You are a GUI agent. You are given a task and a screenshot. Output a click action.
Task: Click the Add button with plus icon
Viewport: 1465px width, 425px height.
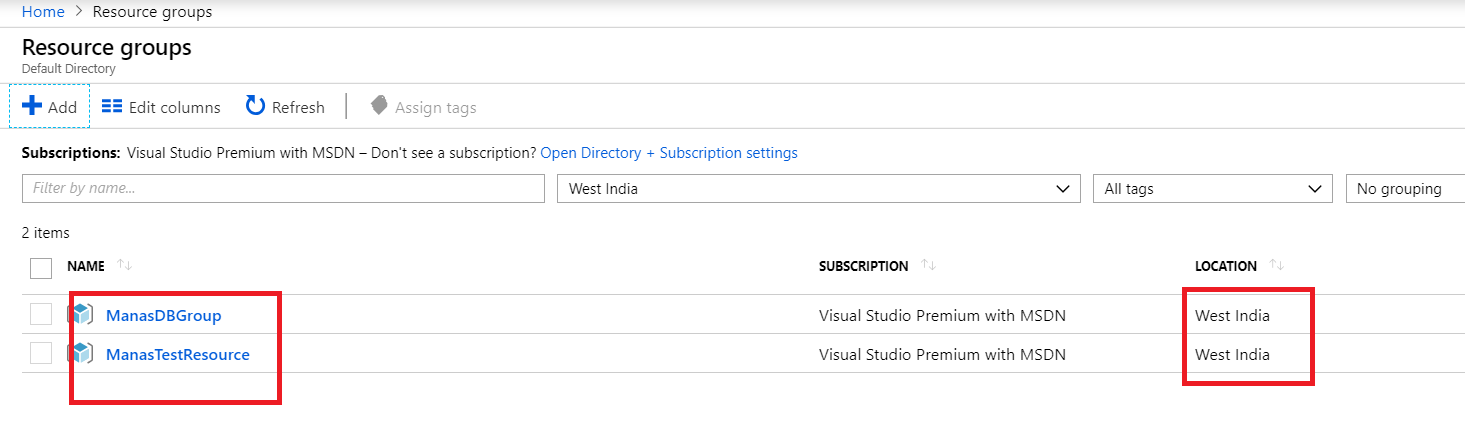coord(49,106)
